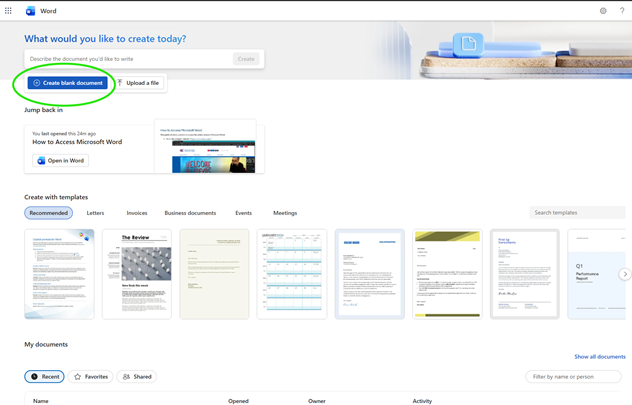
Task: Click the upload arrow icon
Action: 120,83
